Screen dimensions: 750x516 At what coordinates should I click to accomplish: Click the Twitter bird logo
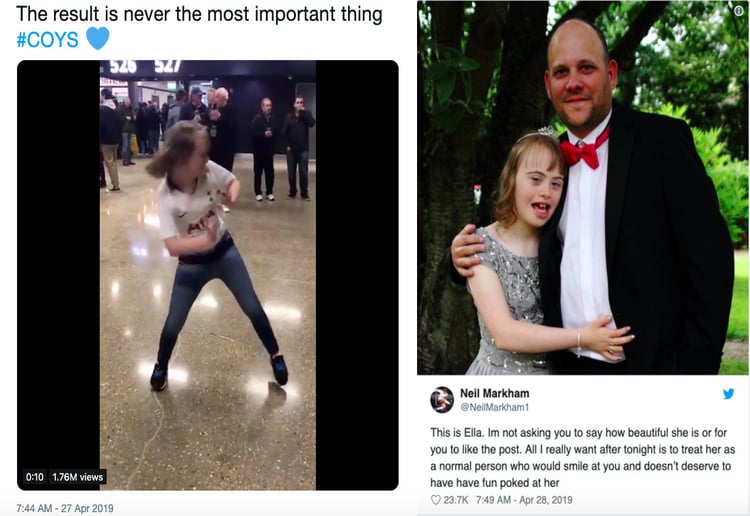(728, 394)
